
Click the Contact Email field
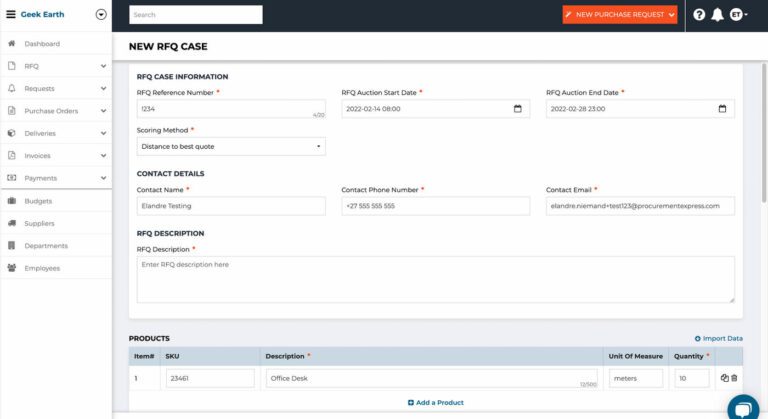640,206
